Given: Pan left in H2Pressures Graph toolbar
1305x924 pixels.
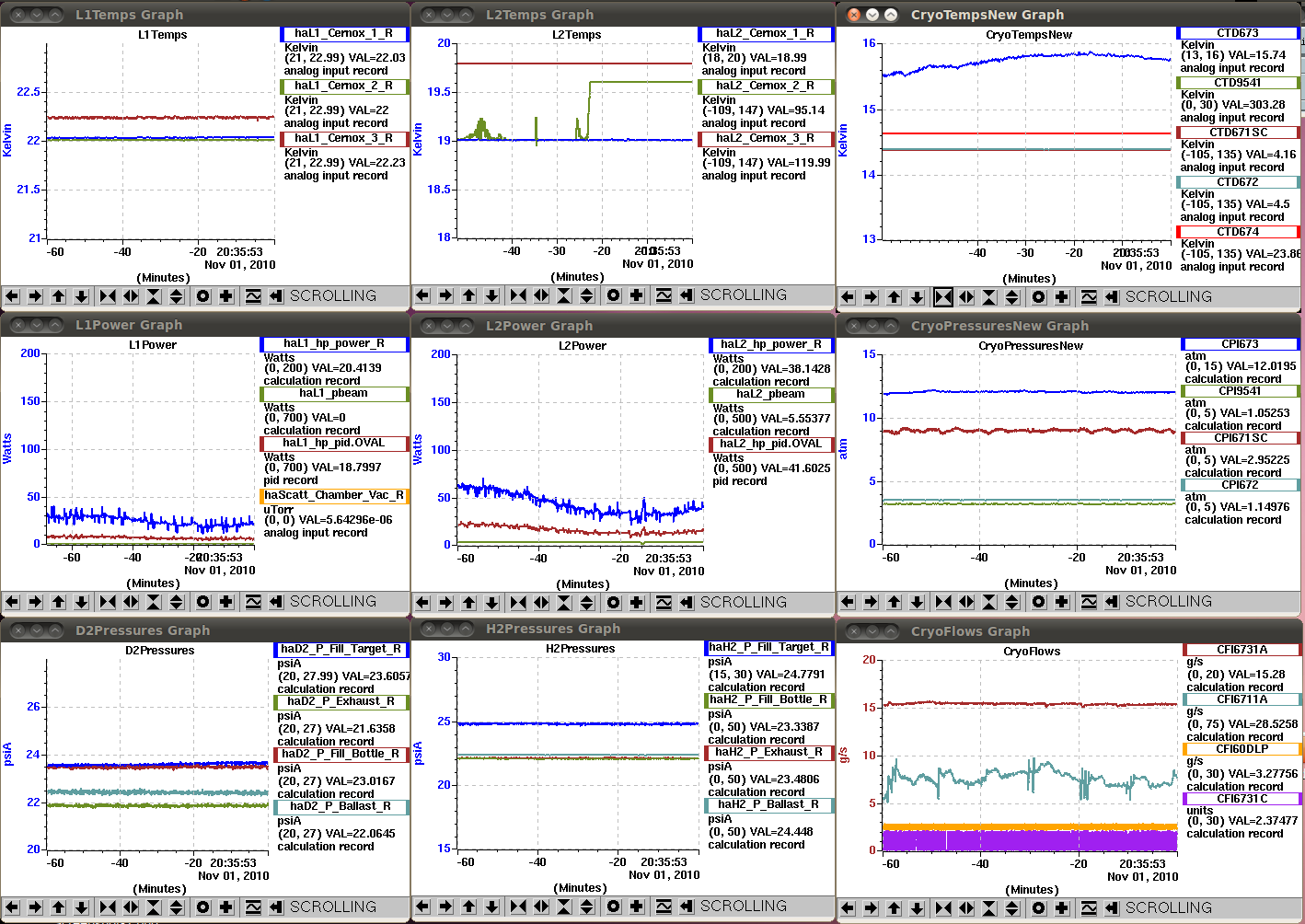Looking at the screenshot, I should (422, 907).
